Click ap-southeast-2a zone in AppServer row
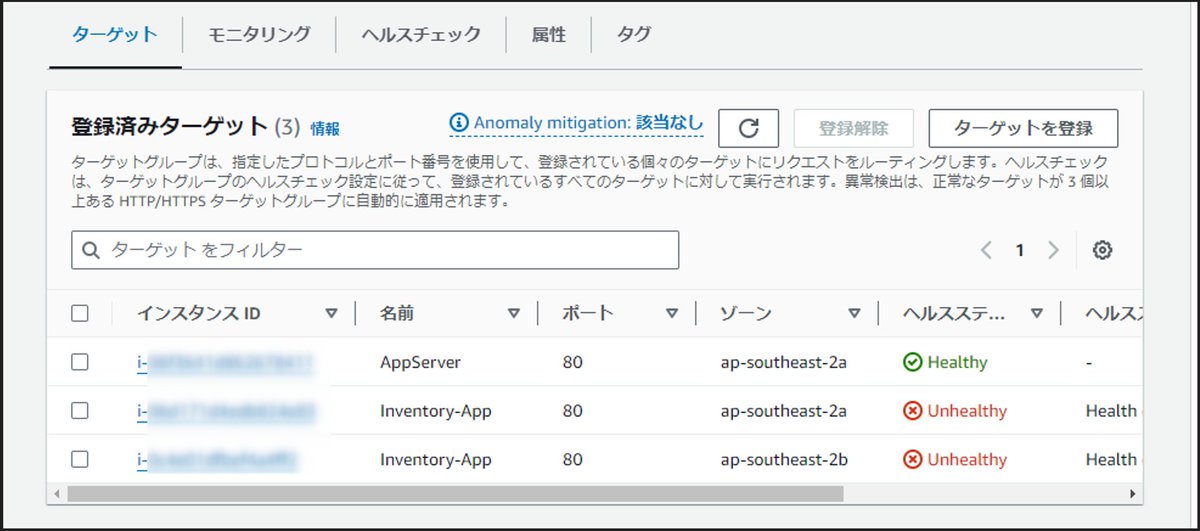This screenshot has height=531, width=1200. pos(784,362)
